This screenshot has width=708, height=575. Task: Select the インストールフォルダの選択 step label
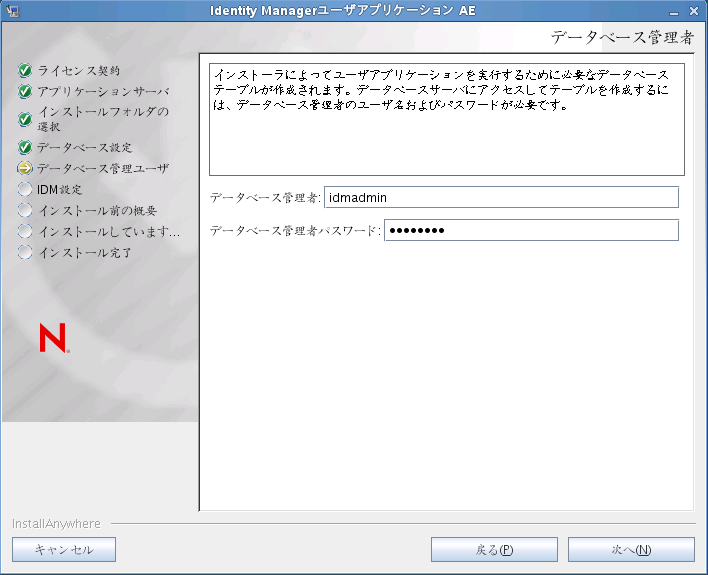tap(103, 119)
